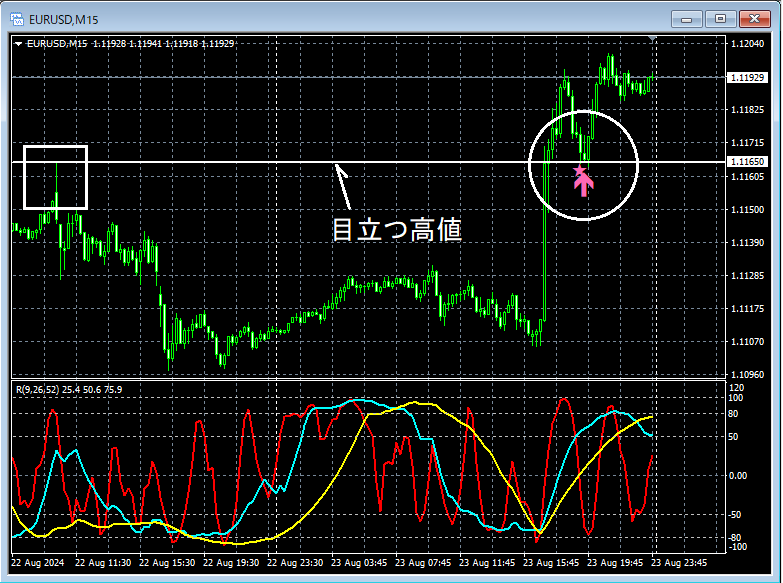Click the 1.11390 price scale value

[x=747, y=243]
